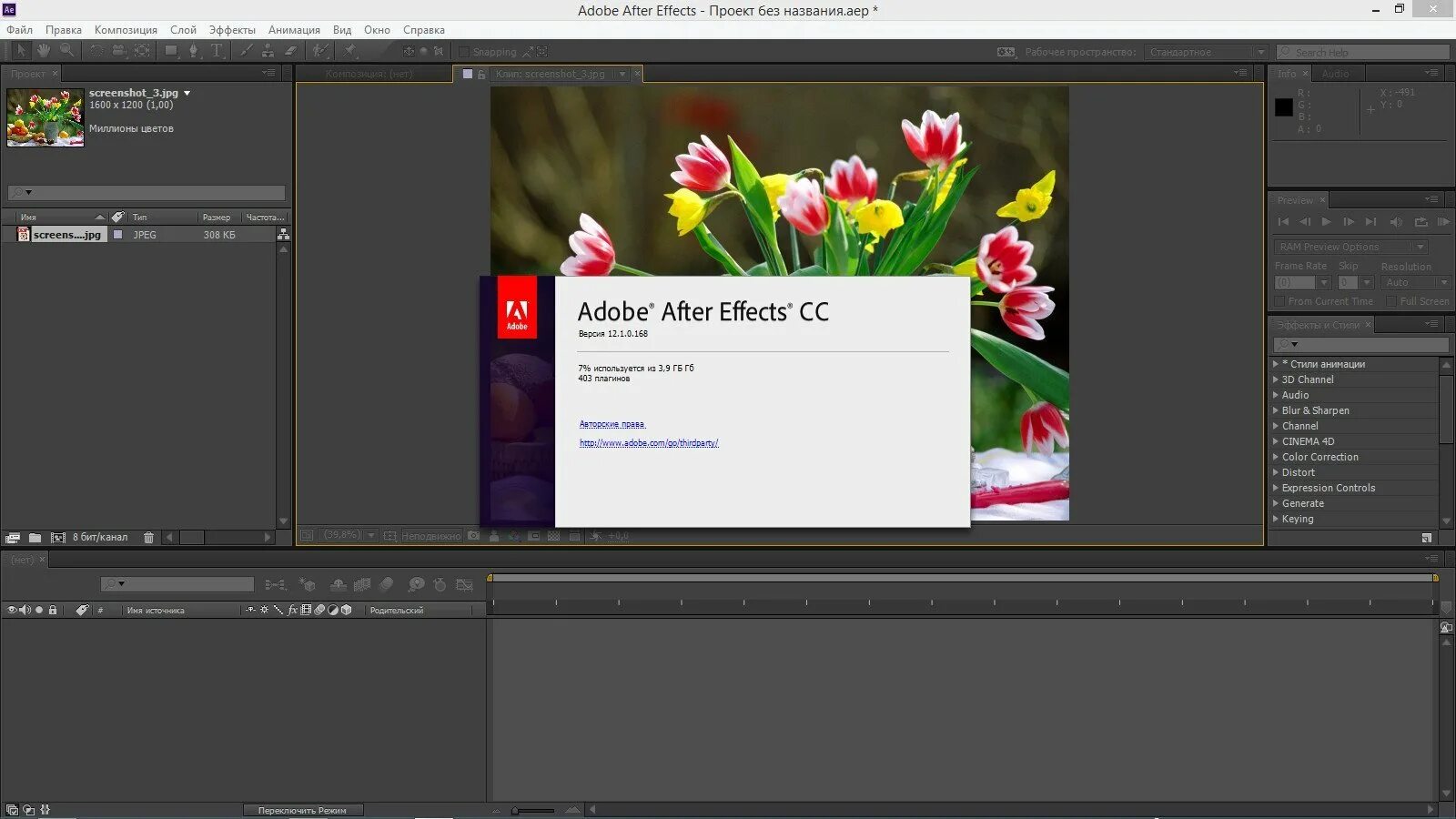
Task: Open the Композиция menu
Action: click(x=126, y=29)
